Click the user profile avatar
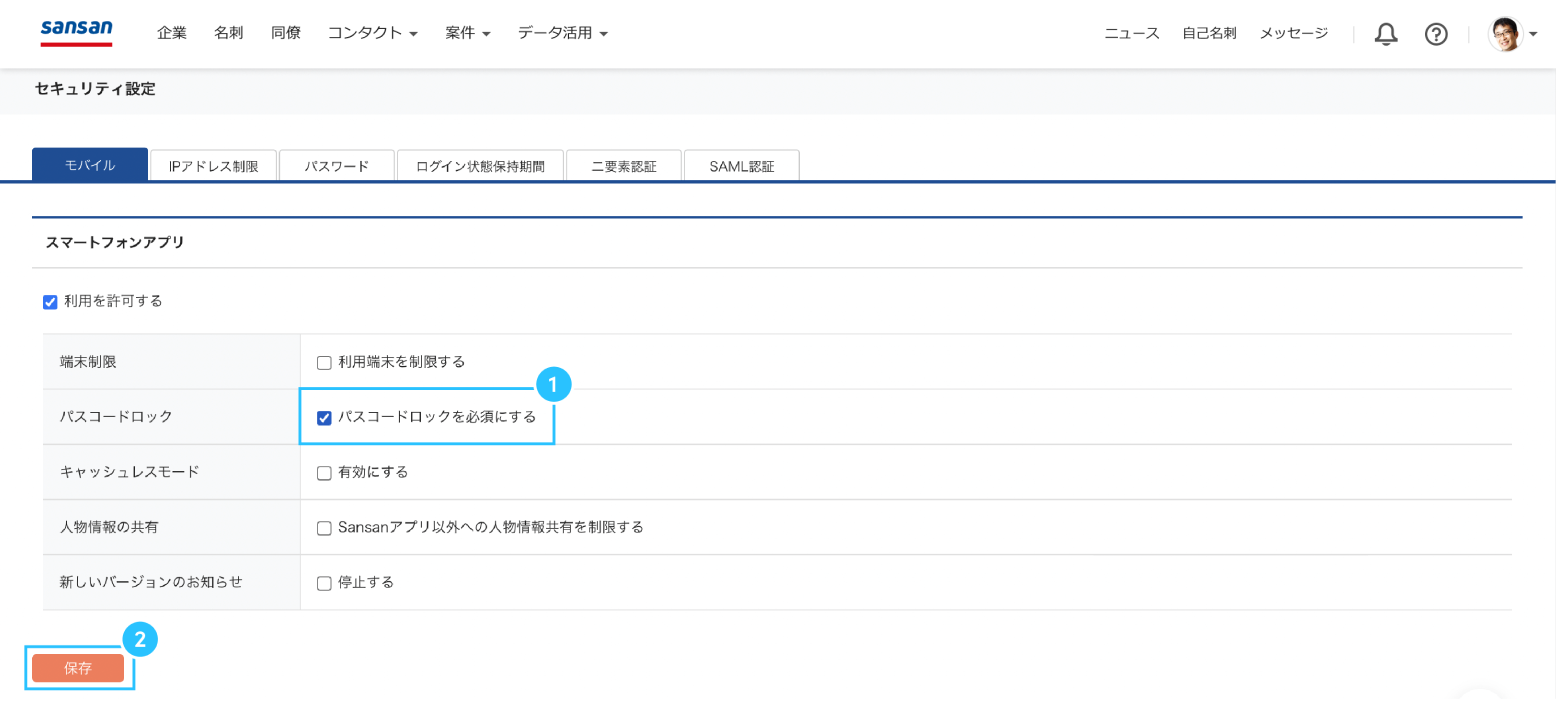Screen dimensions: 1556x704 point(1505,34)
